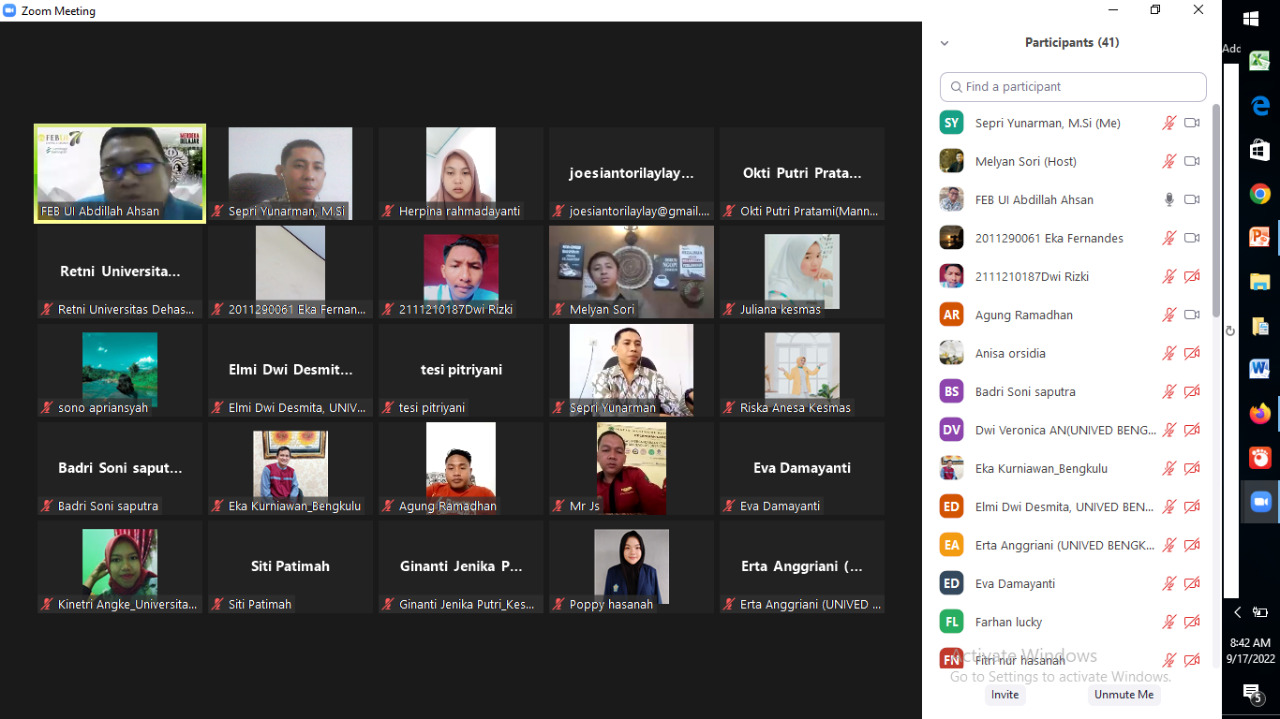Click the muted mic icon for Agung Ramadhan
The image size is (1280, 719).
1169,315
